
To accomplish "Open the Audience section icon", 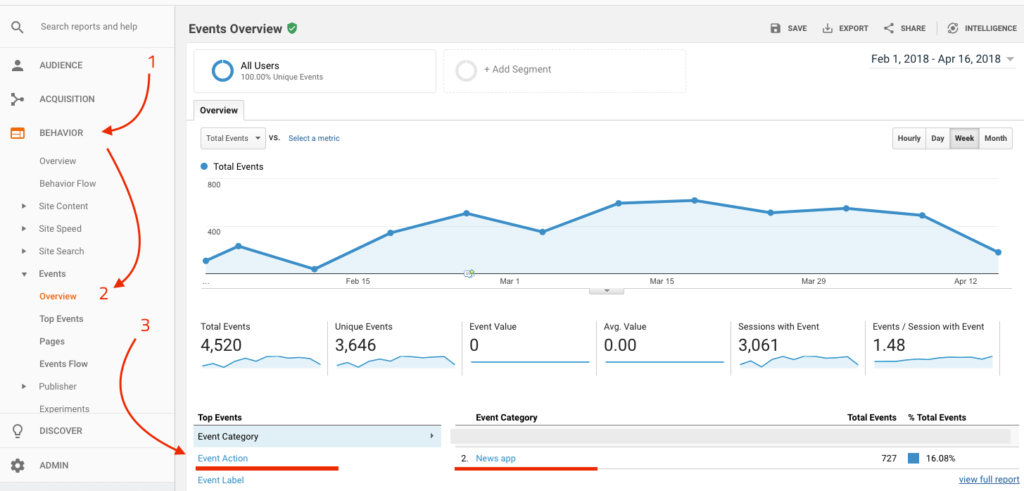I will [17, 65].
